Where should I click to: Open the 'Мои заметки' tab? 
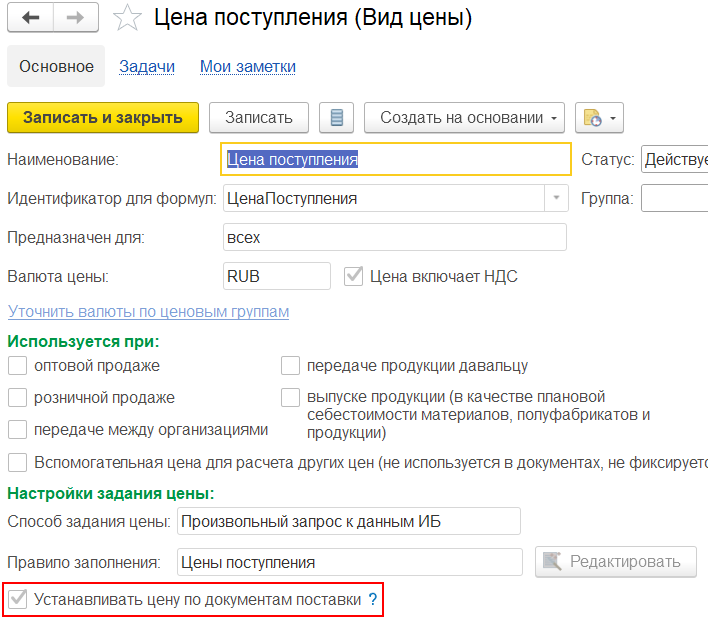247,67
